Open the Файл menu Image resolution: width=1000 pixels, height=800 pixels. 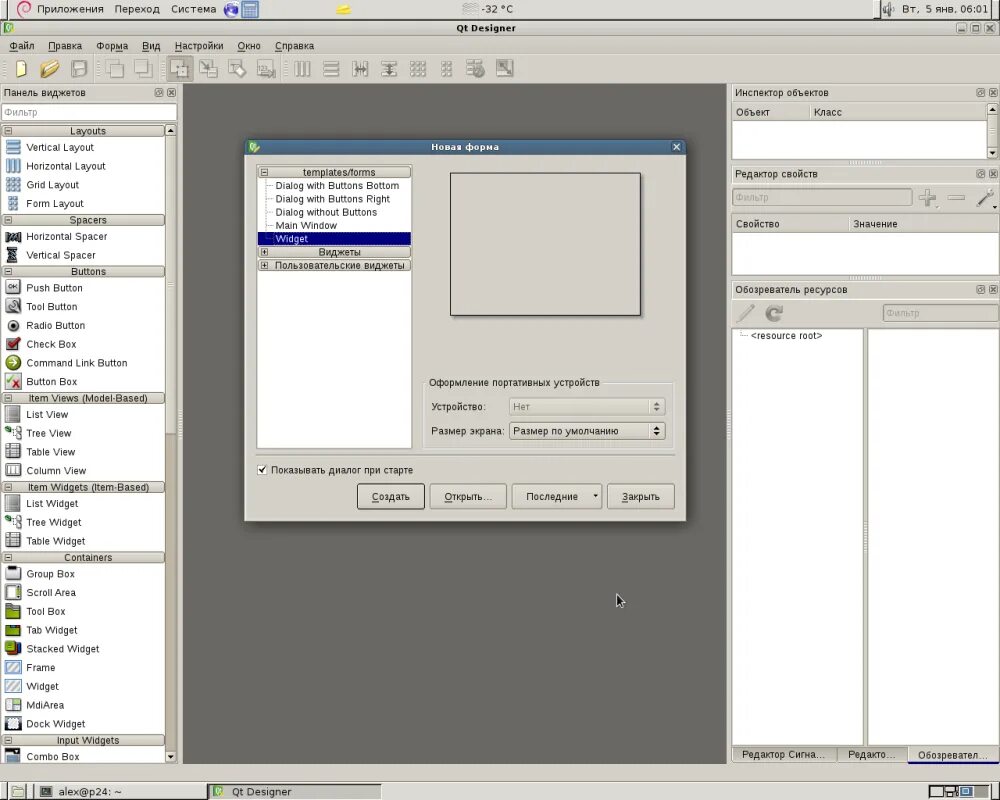[22, 46]
